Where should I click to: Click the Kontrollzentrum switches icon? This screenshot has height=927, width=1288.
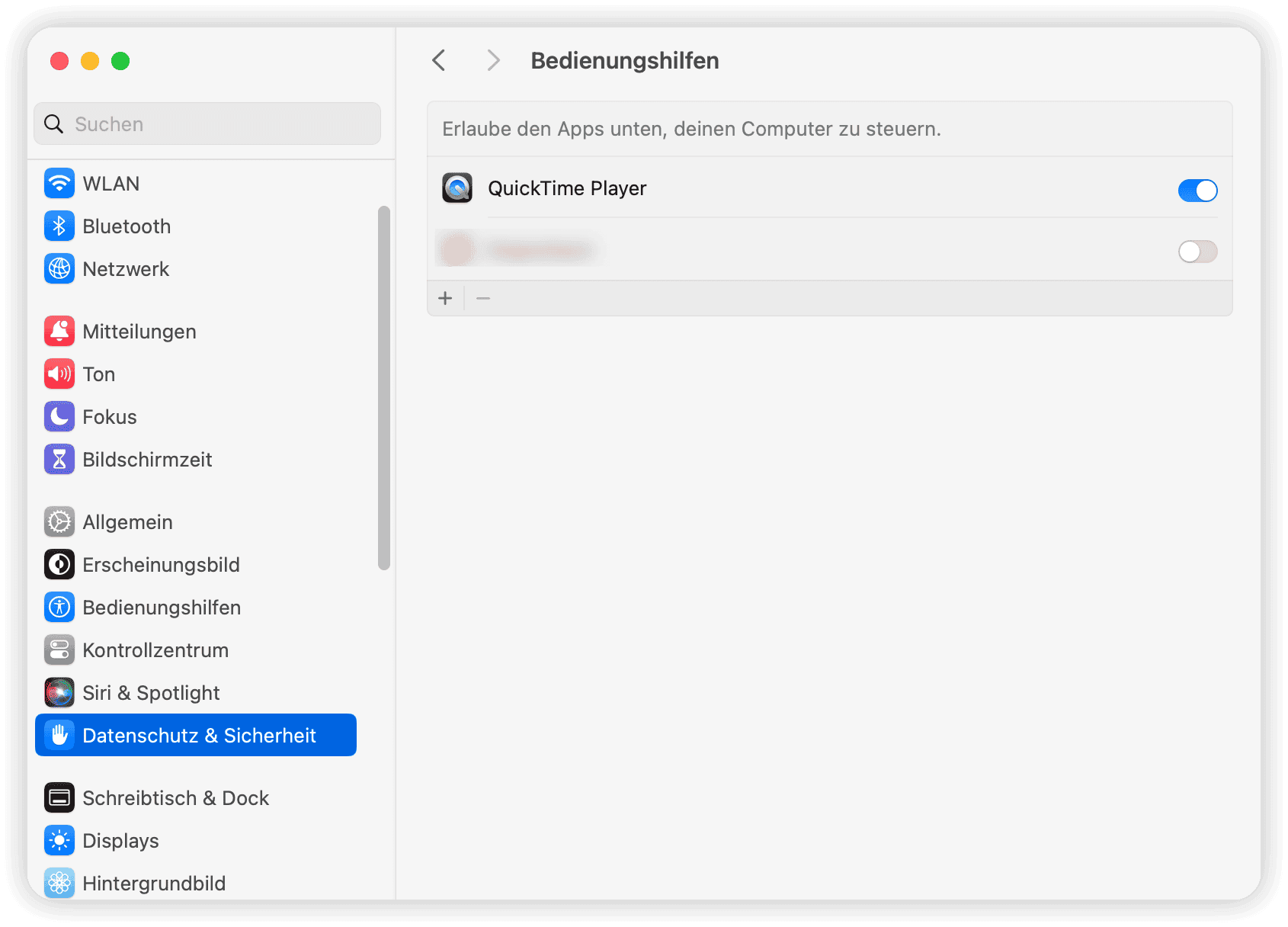coord(59,650)
